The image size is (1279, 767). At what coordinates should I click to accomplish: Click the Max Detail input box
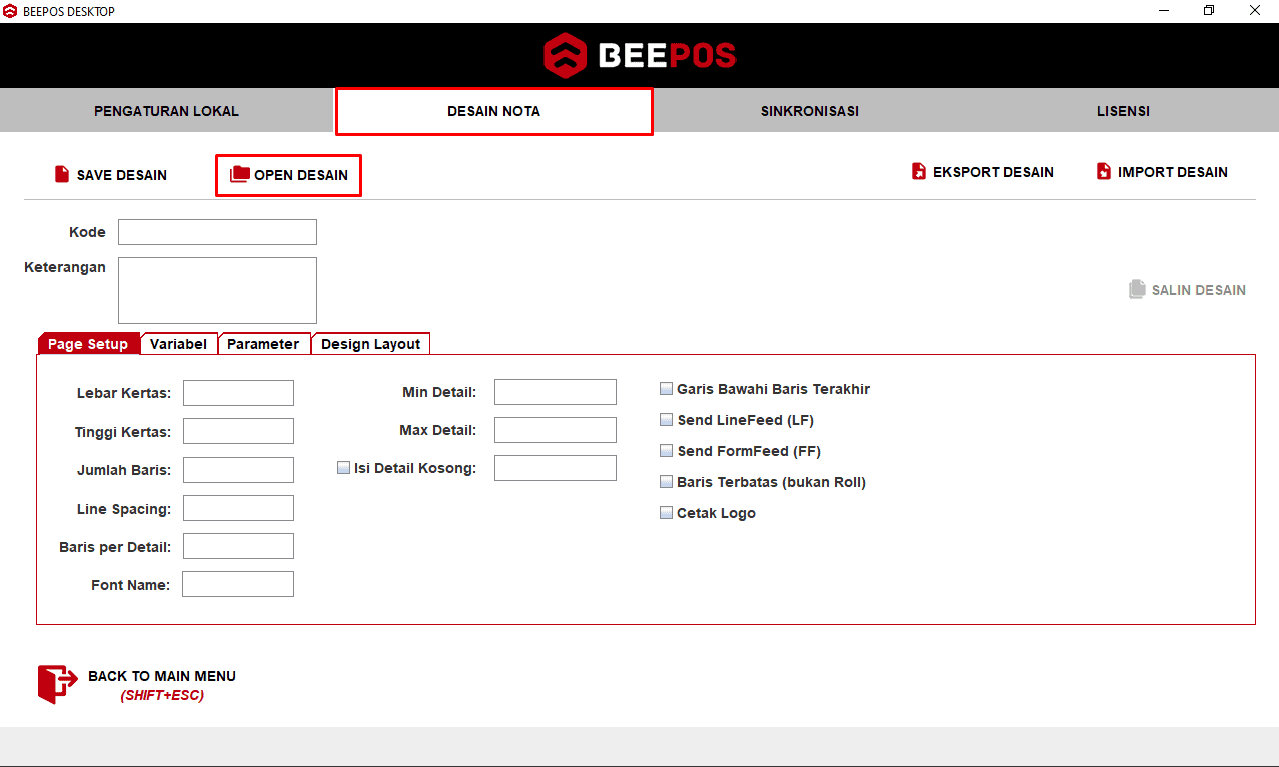555,430
